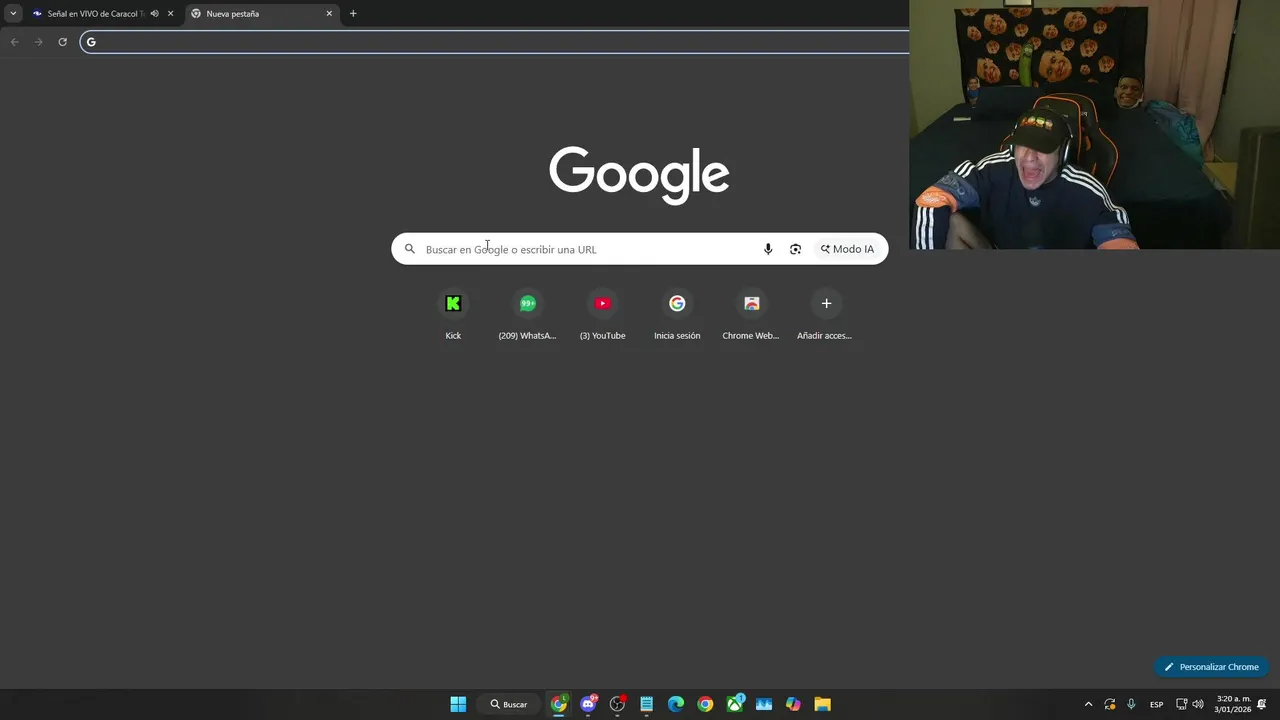Click the microphone tray icon

tap(1131, 704)
